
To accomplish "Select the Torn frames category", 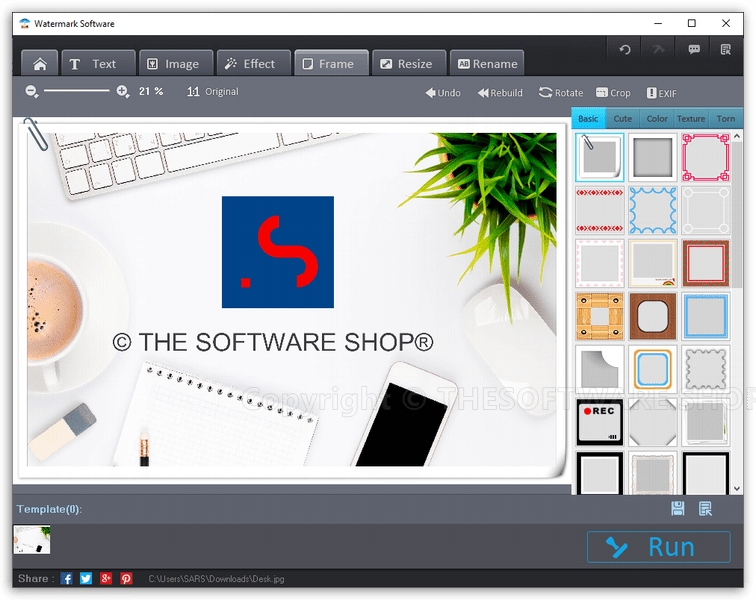I will (x=726, y=119).
